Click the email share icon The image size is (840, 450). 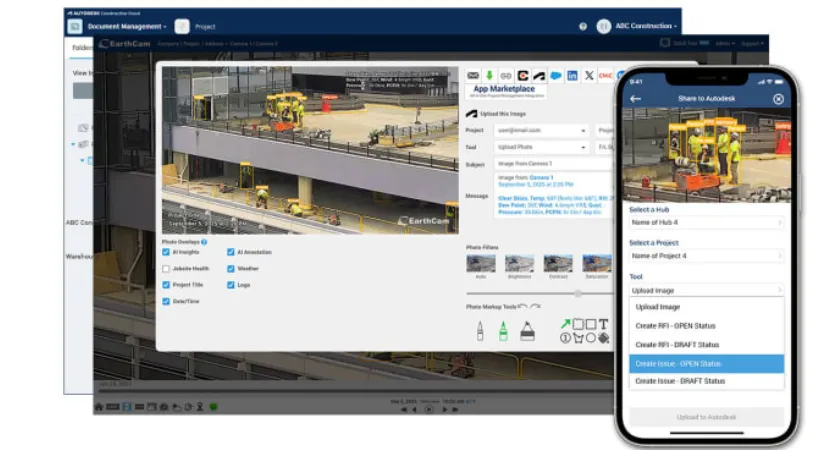pos(473,76)
